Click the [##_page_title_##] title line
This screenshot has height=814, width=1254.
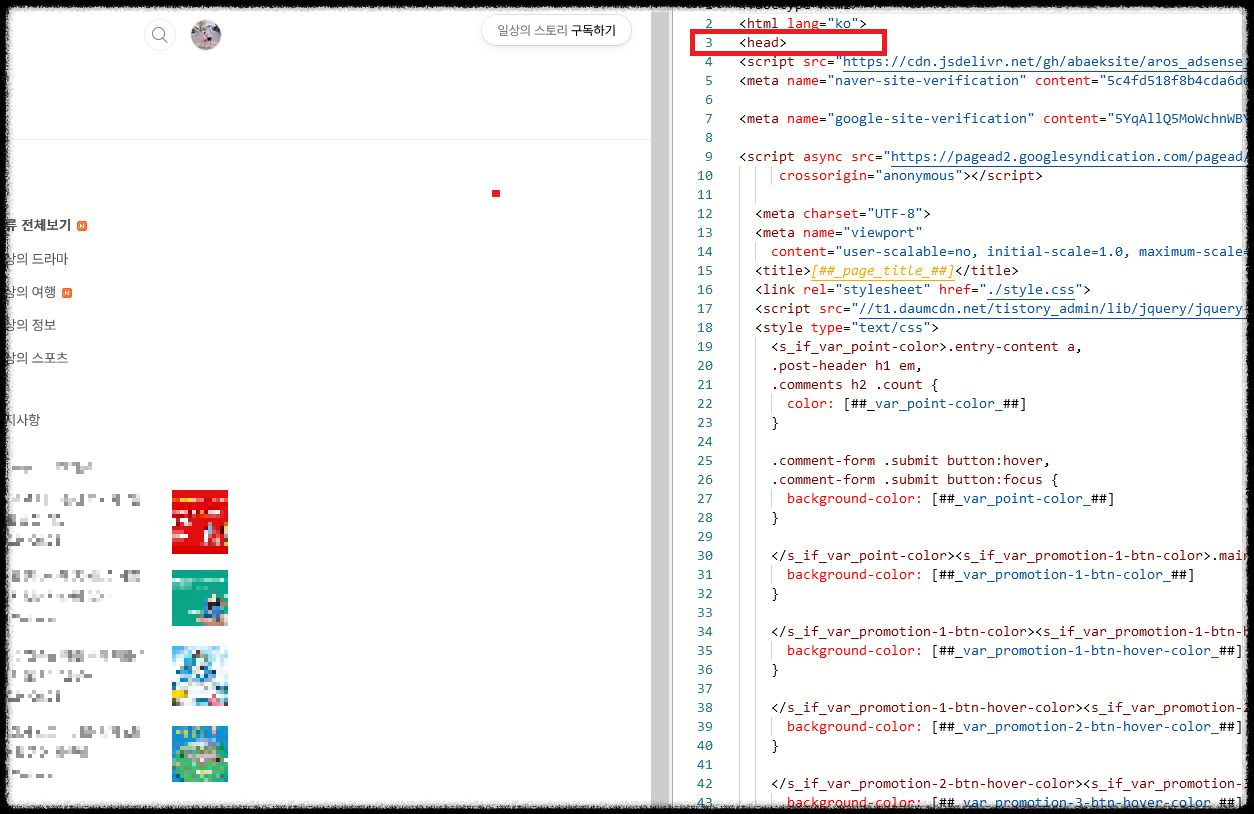point(887,271)
